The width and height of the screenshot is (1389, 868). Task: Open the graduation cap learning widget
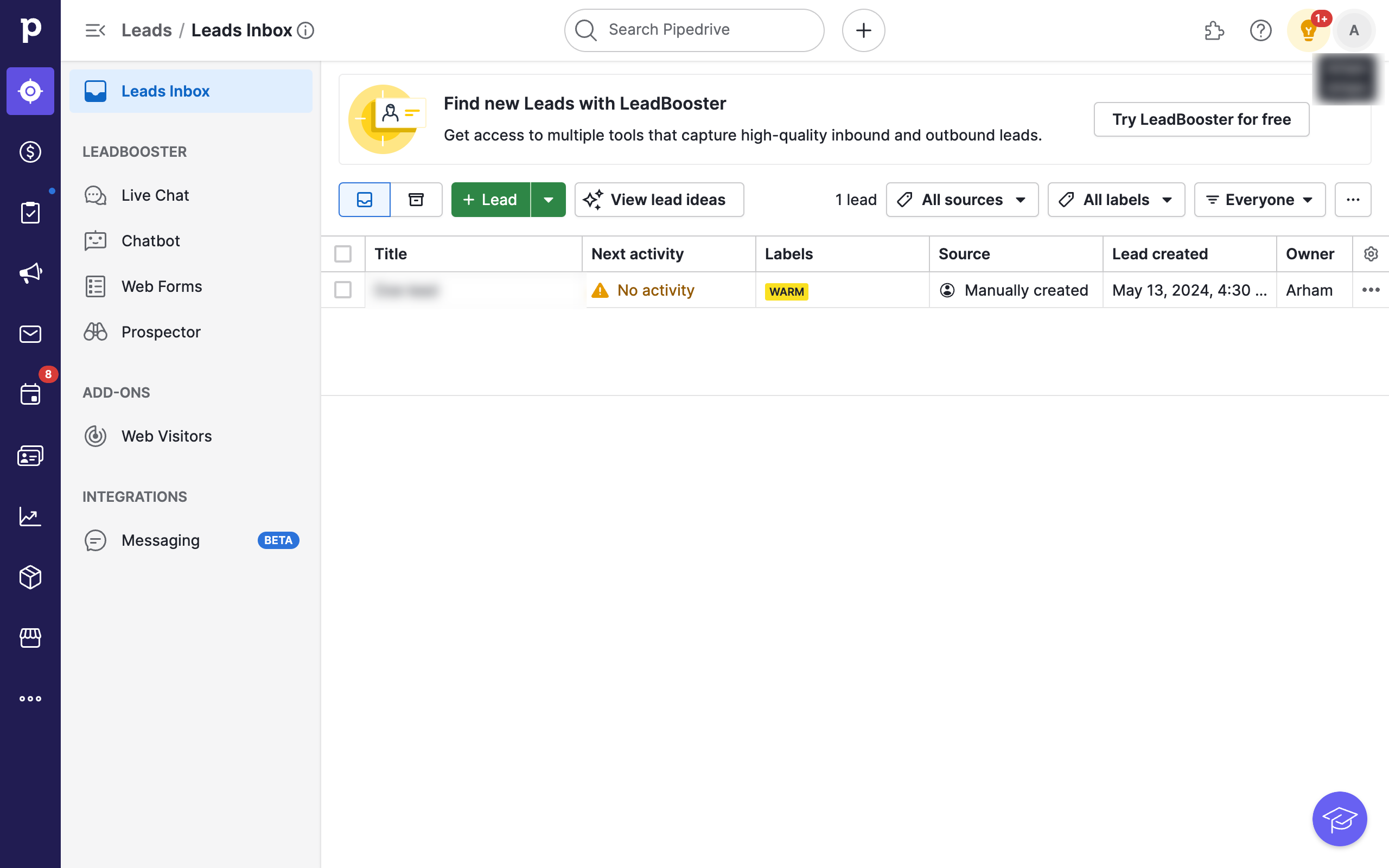1339,819
